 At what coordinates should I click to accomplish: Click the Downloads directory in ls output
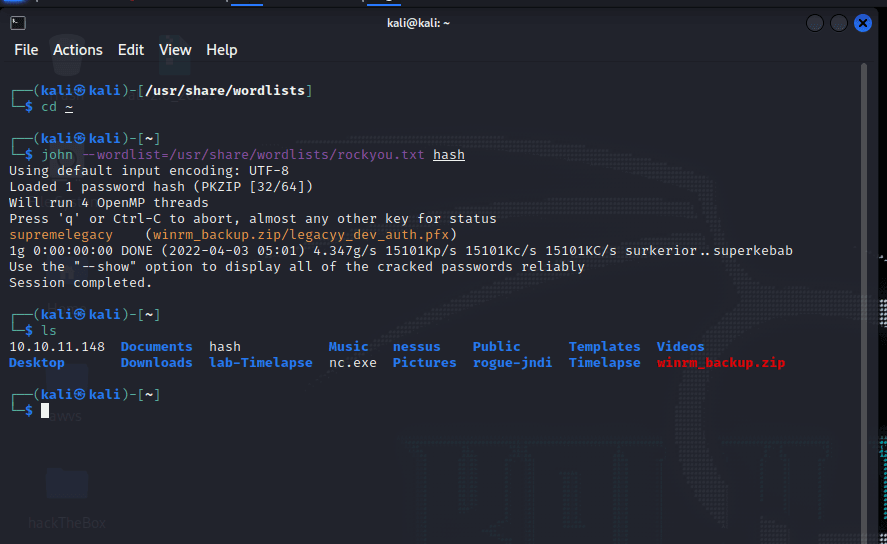(x=156, y=363)
